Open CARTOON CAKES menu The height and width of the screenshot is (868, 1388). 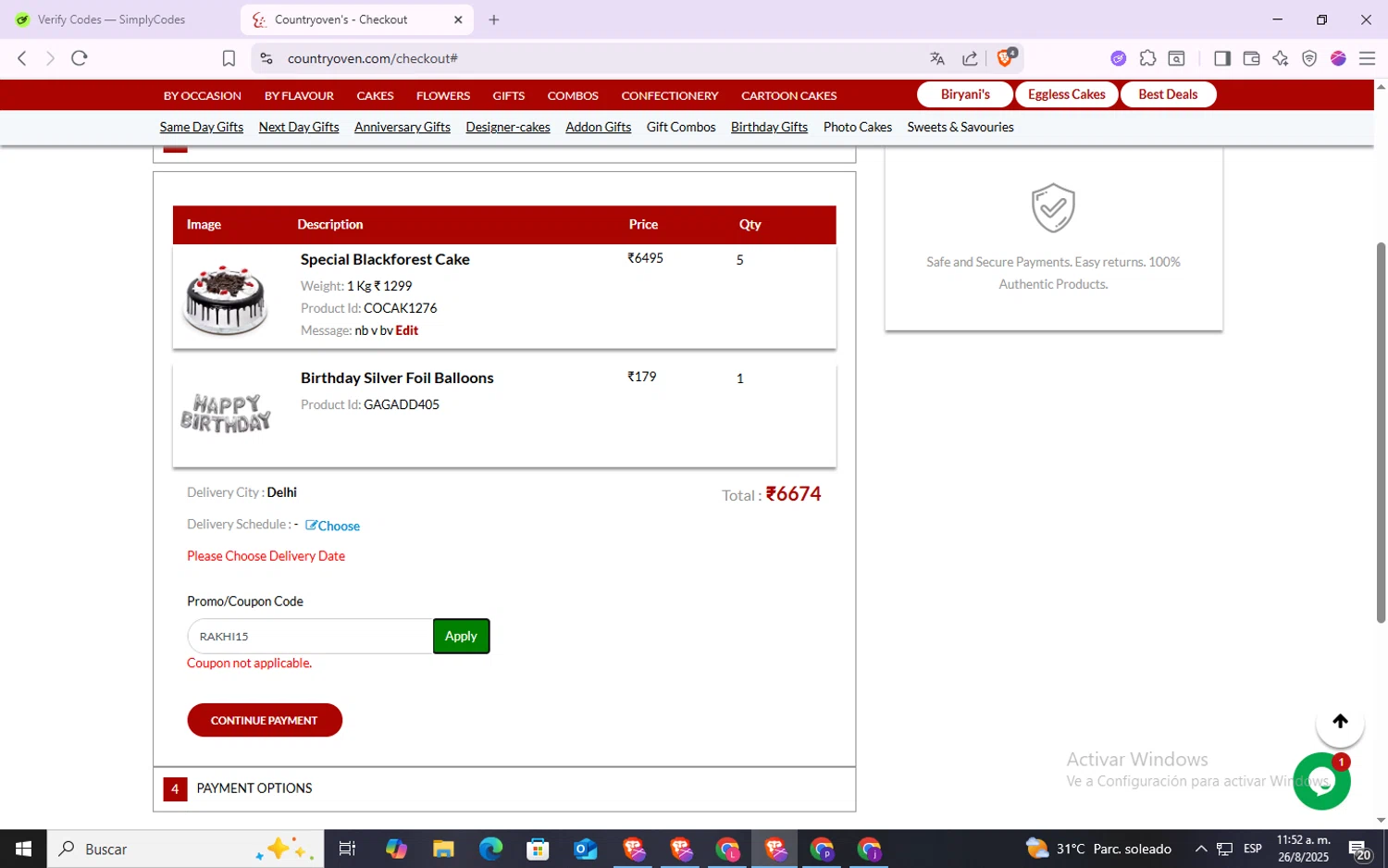coord(789,95)
